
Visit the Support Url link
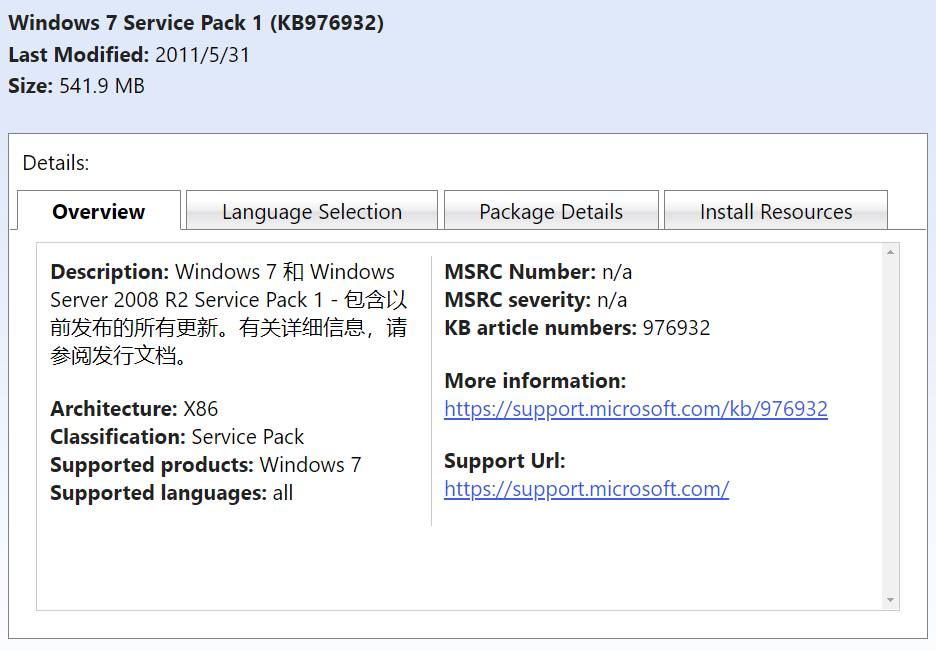(x=587, y=489)
